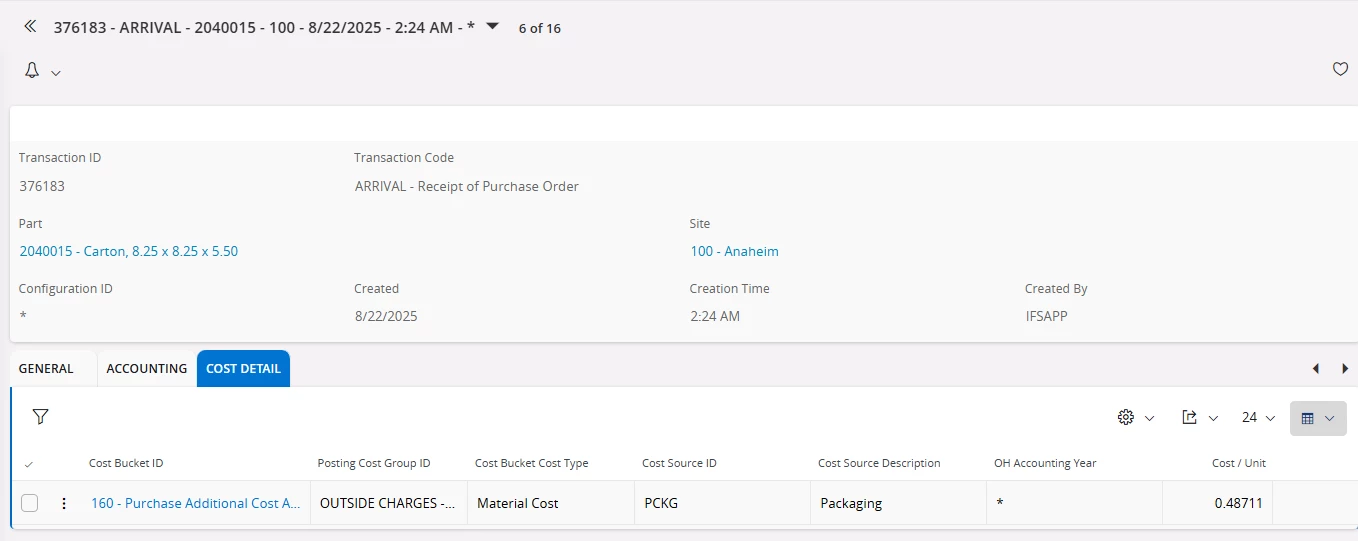Click the double-chevron back navigation icon
The height and width of the screenshot is (541, 1358).
click(x=30, y=26)
